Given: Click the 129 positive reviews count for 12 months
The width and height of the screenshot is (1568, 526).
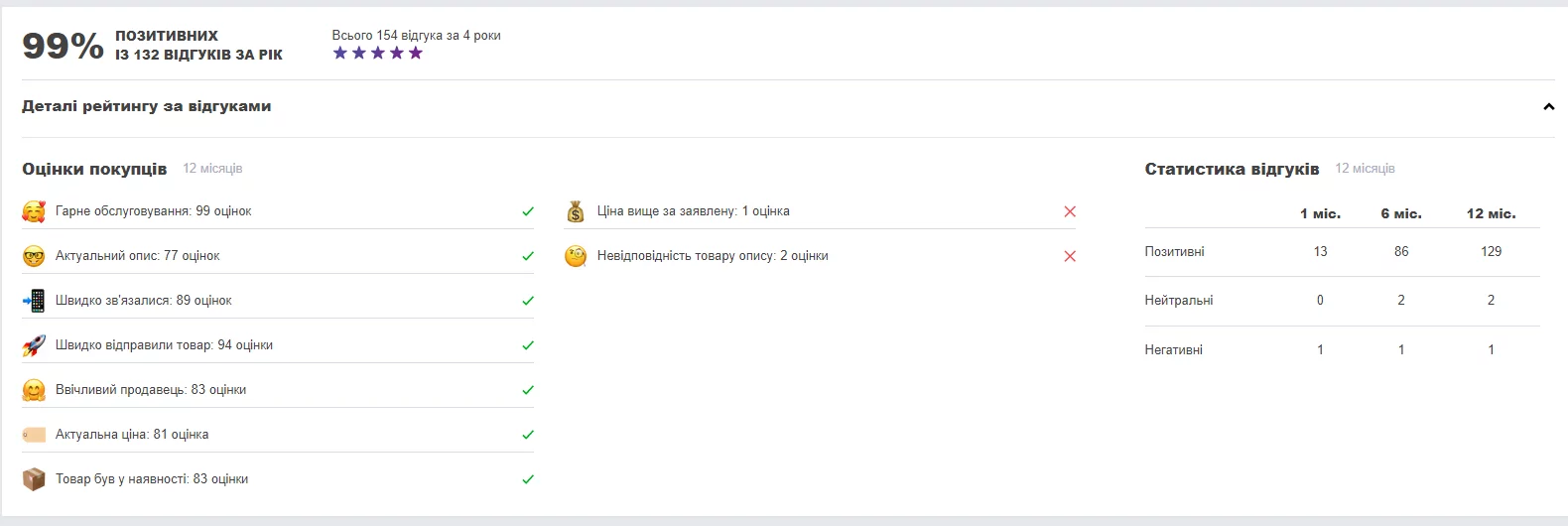Looking at the screenshot, I should [1491, 251].
